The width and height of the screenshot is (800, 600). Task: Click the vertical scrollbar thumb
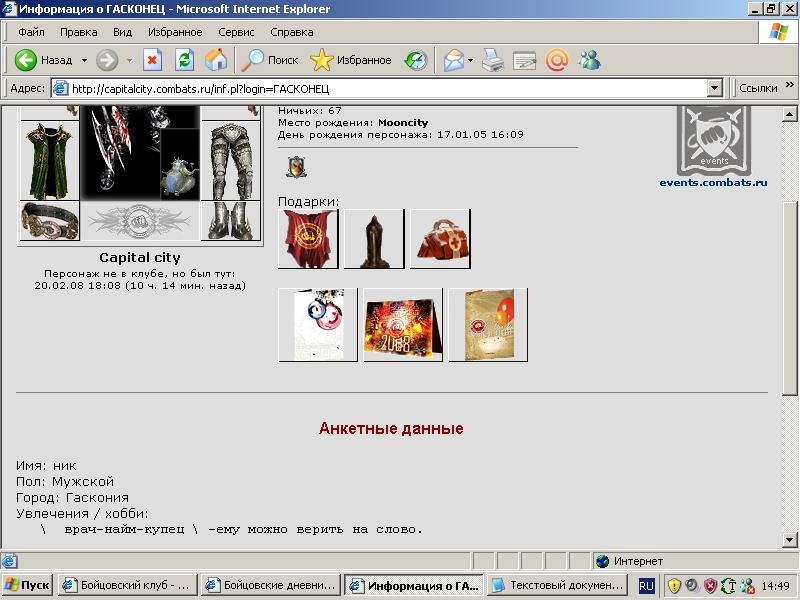[789, 298]
